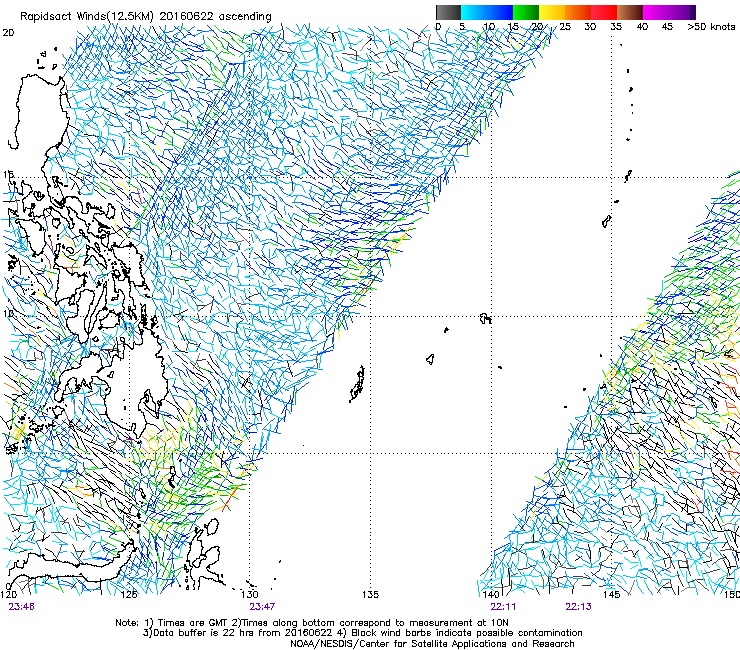Select the orange 25-30 knots legend color
The width and height of the screenshot is (740, 650).
[x=578, y=12]
